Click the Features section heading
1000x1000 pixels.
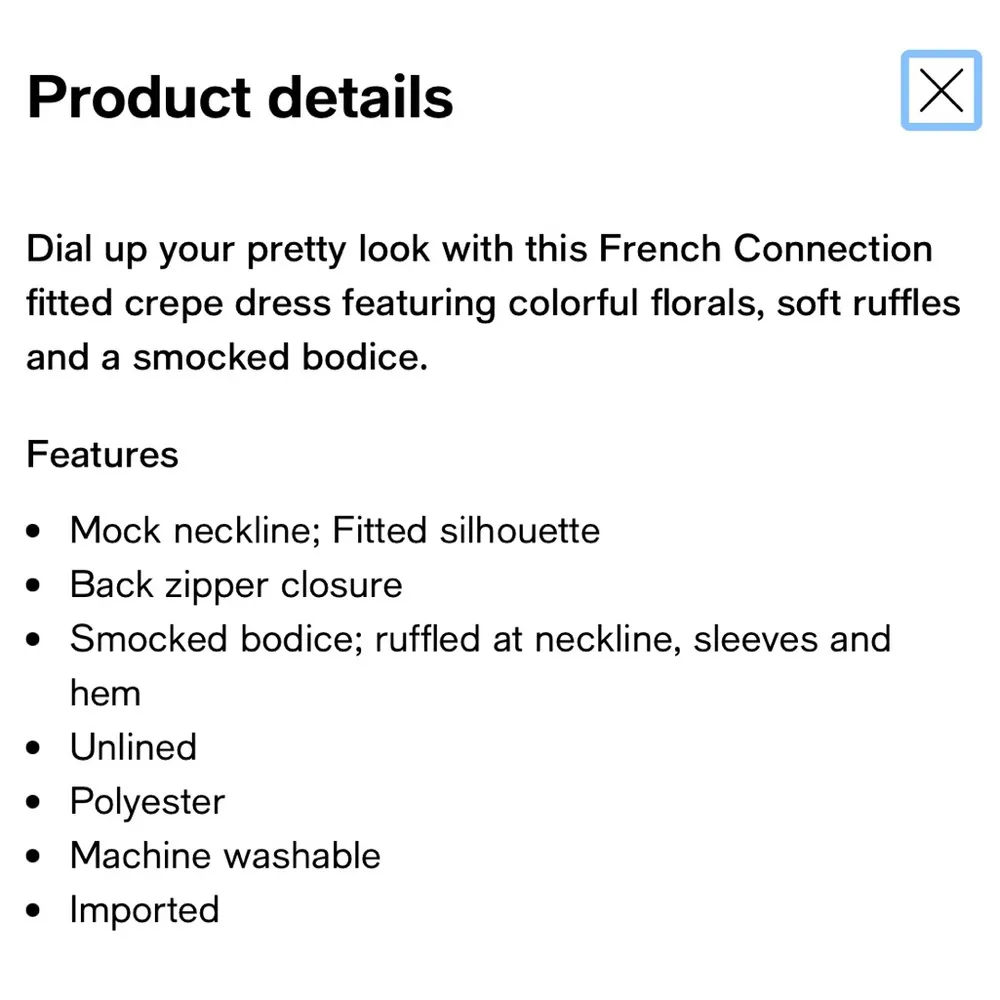point(102,455)
